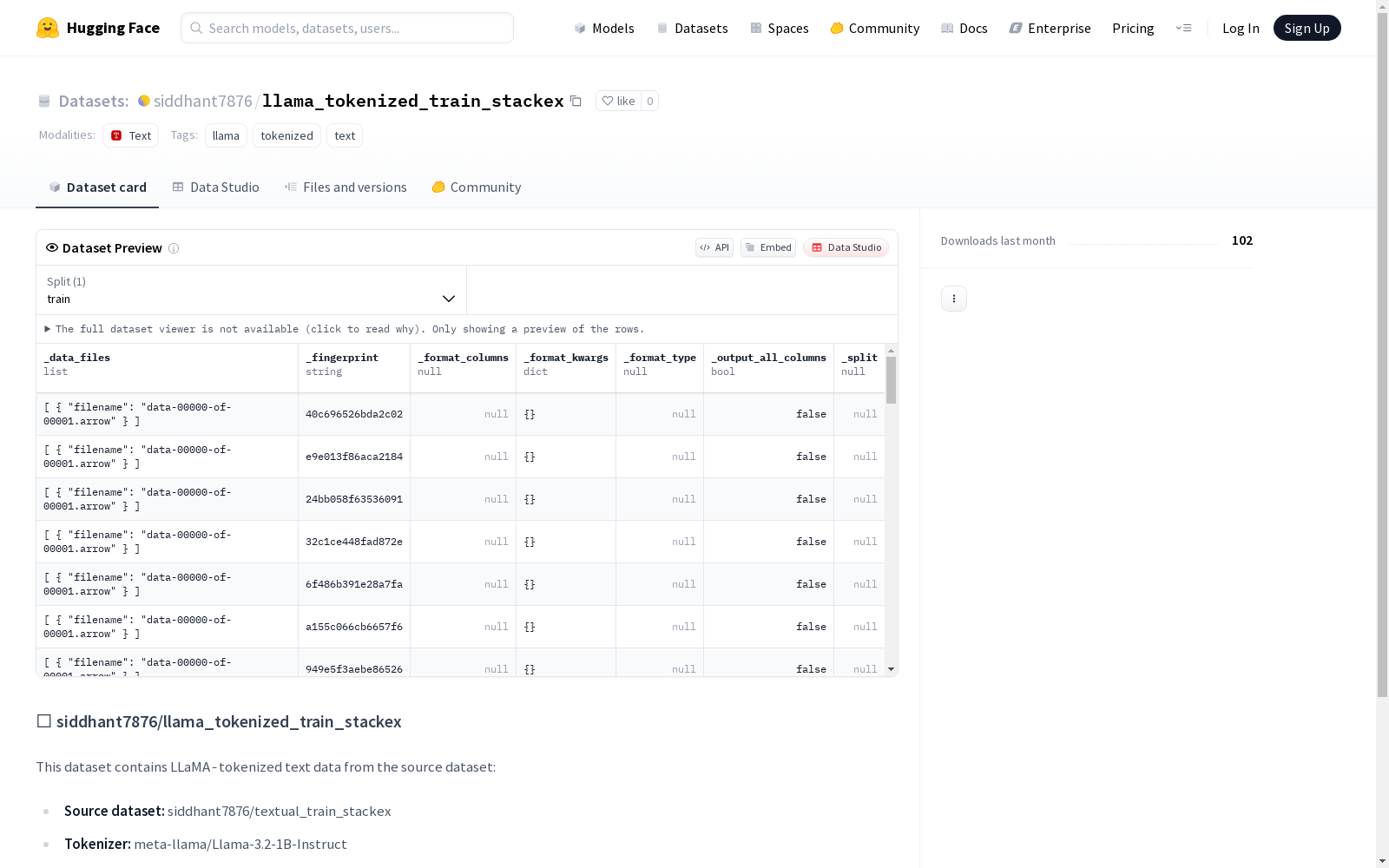The width and height of the screenshot is (1389, 868).
Task: Click the preview table vertical scrollbar thumb
Action: 891,380
